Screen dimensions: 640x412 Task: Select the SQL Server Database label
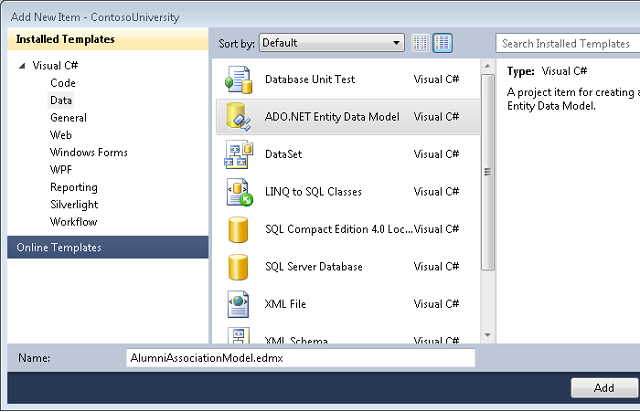point(314,267)
